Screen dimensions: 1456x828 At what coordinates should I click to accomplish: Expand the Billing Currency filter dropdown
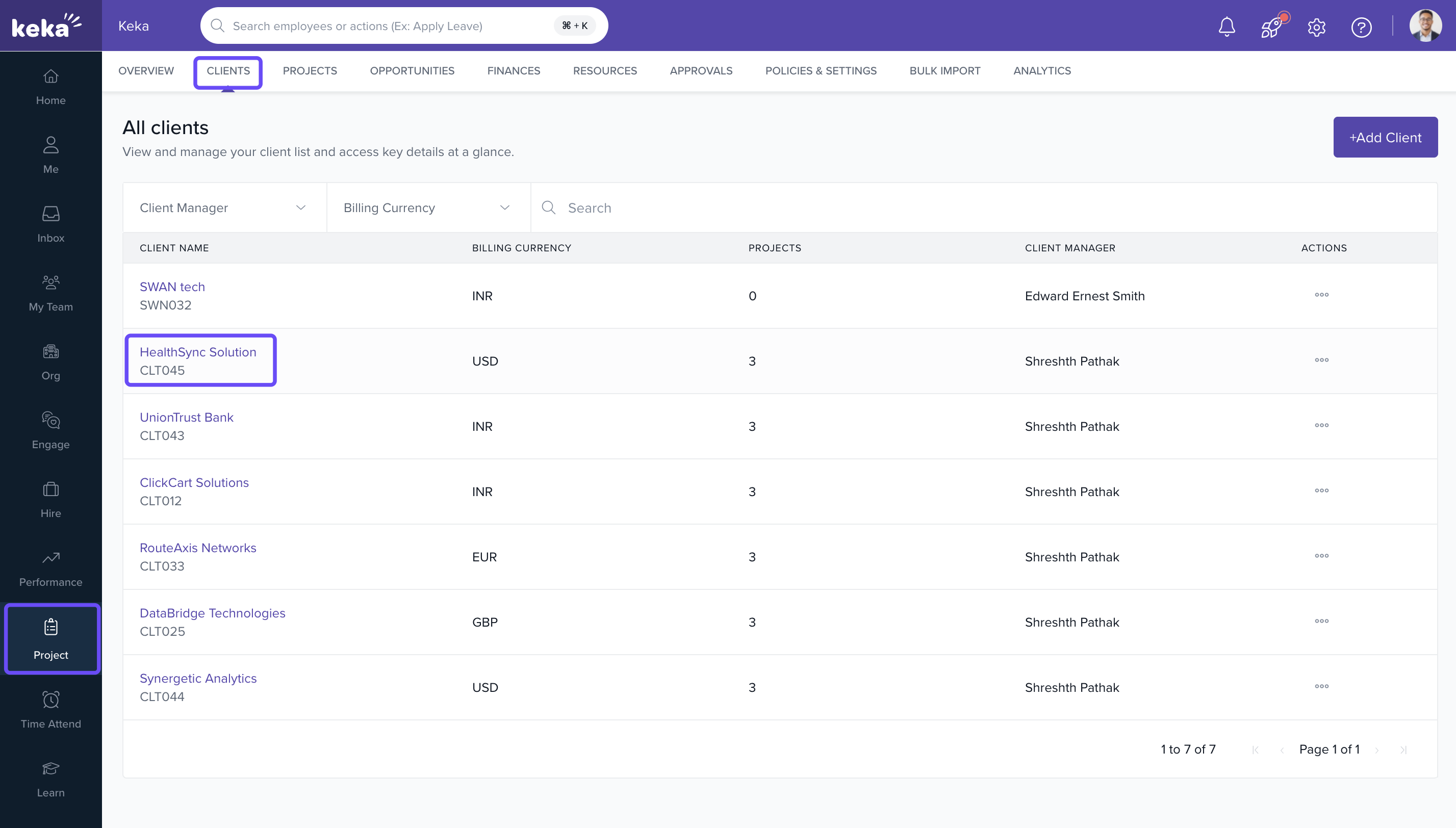point(428,208)
